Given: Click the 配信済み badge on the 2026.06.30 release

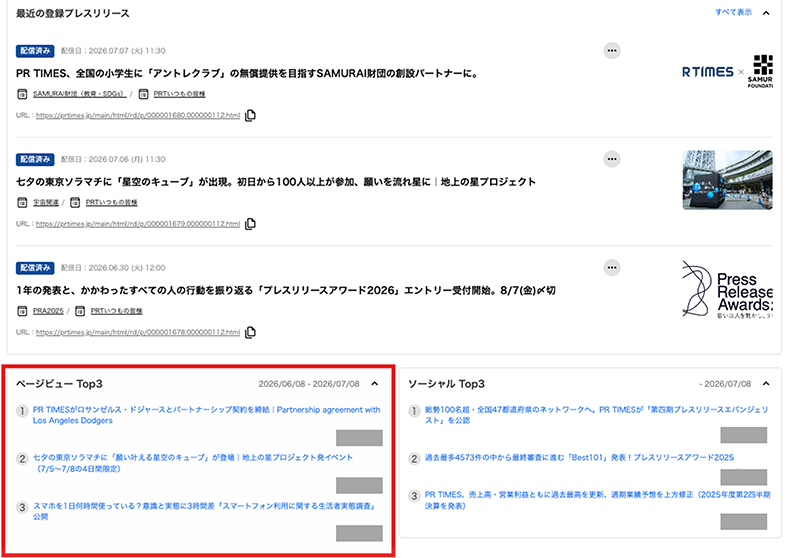Looking at the screenshot, I should [x=35, y=267].
